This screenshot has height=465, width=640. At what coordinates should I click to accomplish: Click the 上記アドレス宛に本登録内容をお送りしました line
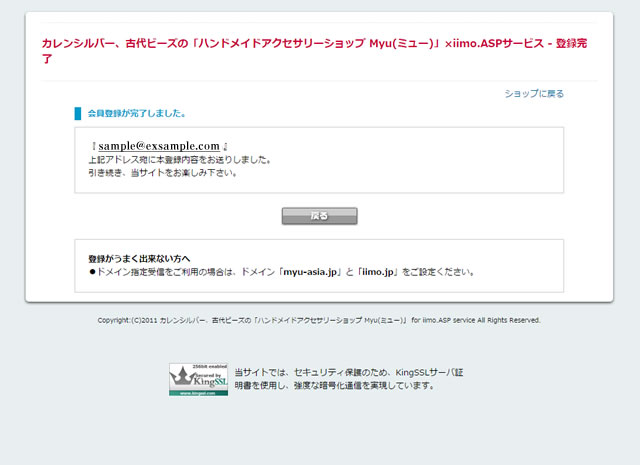pos(180,160)
